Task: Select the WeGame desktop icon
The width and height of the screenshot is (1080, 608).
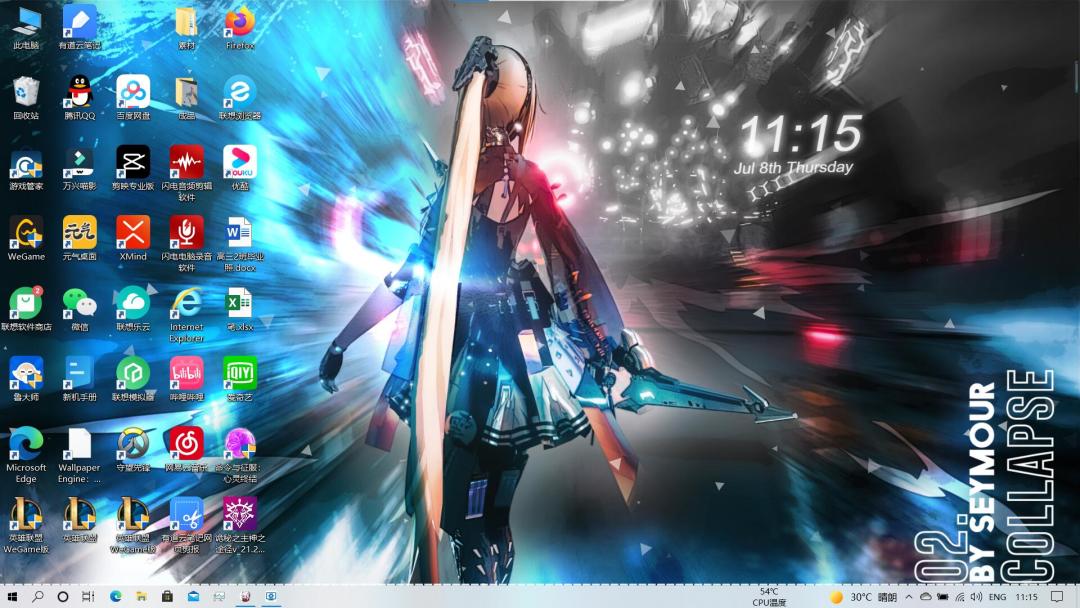Action: 26,236
